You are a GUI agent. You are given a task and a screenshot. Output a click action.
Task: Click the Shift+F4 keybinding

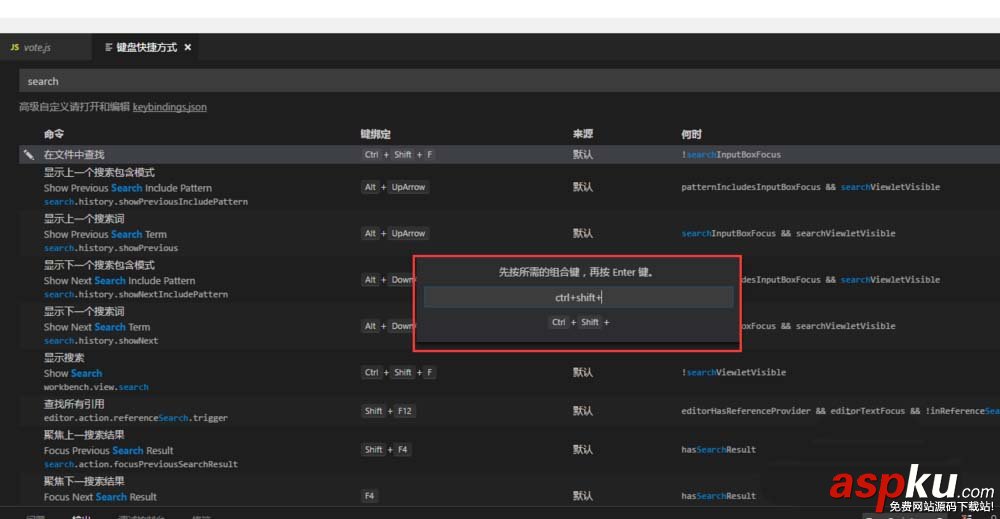coord(386,450)
